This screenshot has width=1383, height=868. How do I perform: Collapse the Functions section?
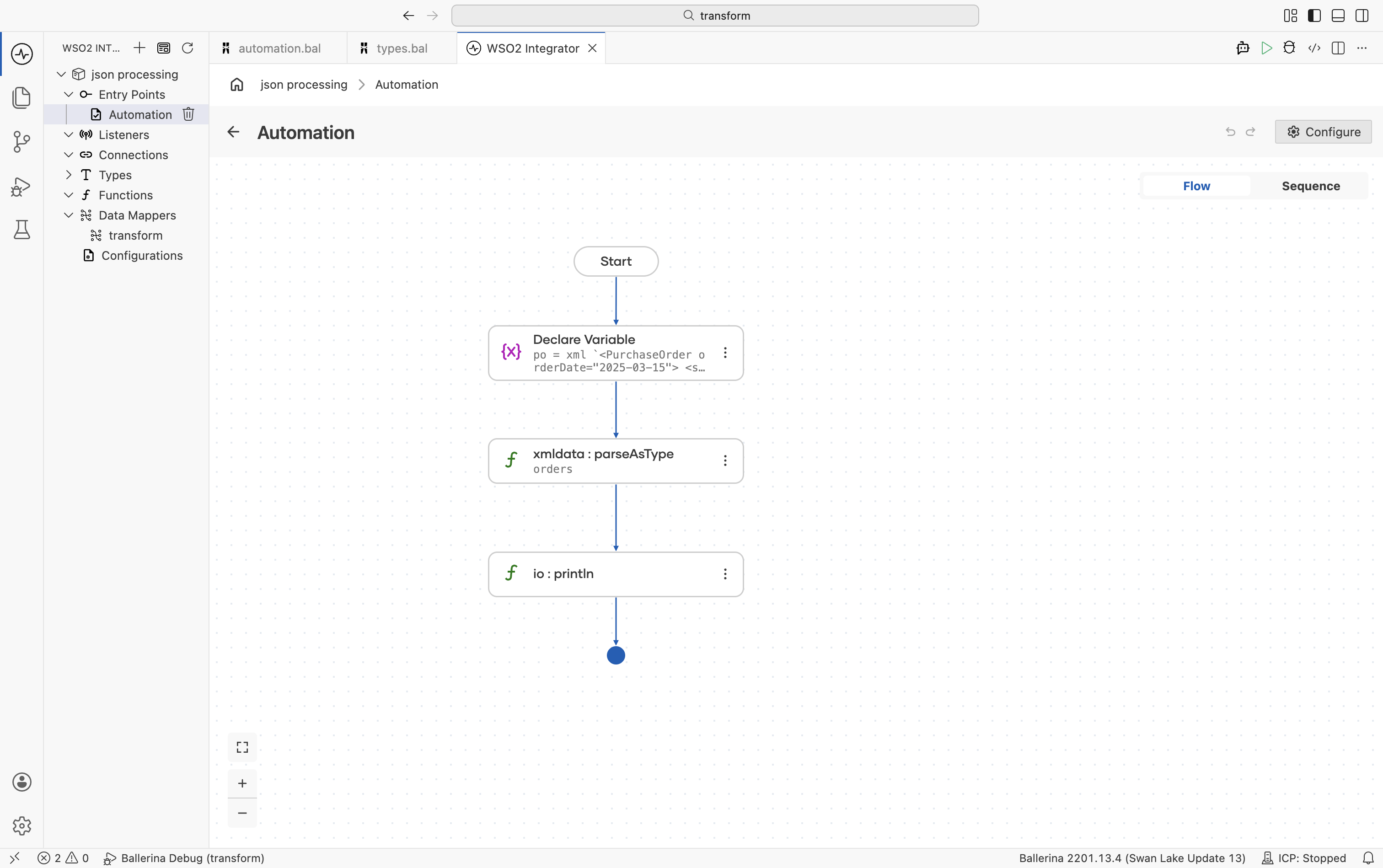[68, 195]
